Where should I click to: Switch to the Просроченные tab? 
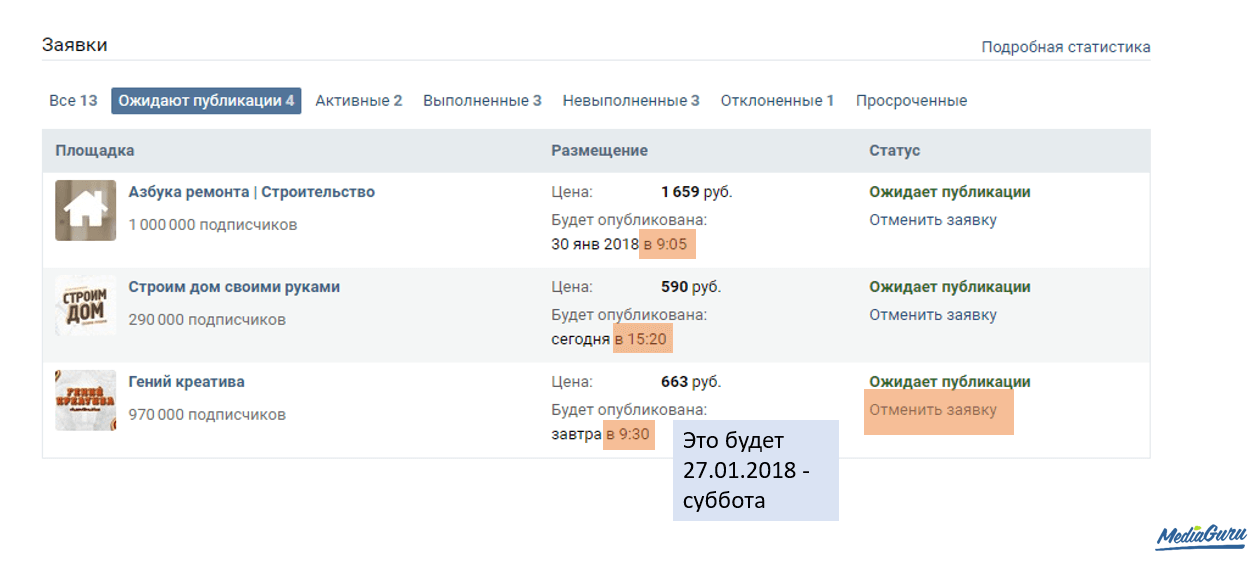[x=911, y=101]
